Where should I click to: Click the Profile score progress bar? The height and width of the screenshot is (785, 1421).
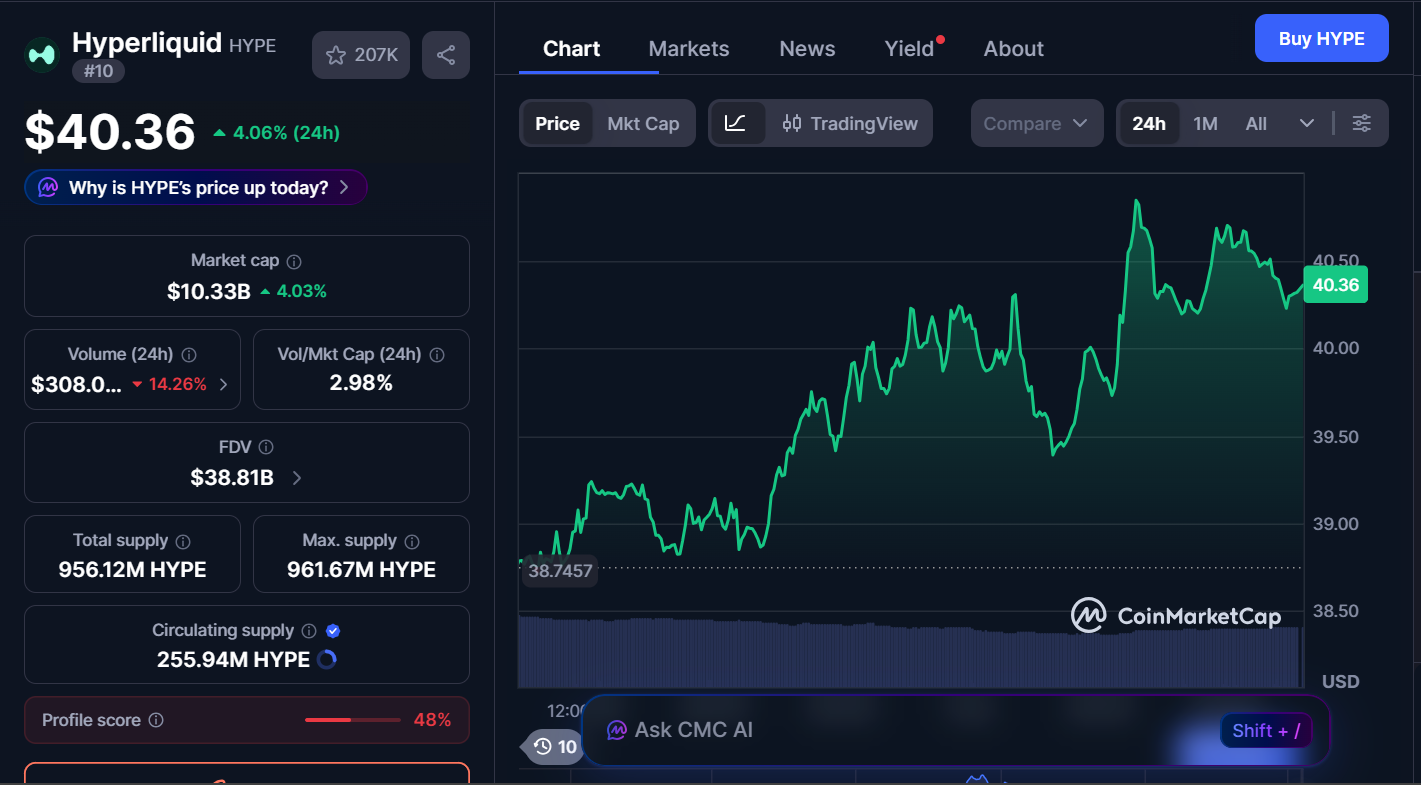[x=352, y=719]
